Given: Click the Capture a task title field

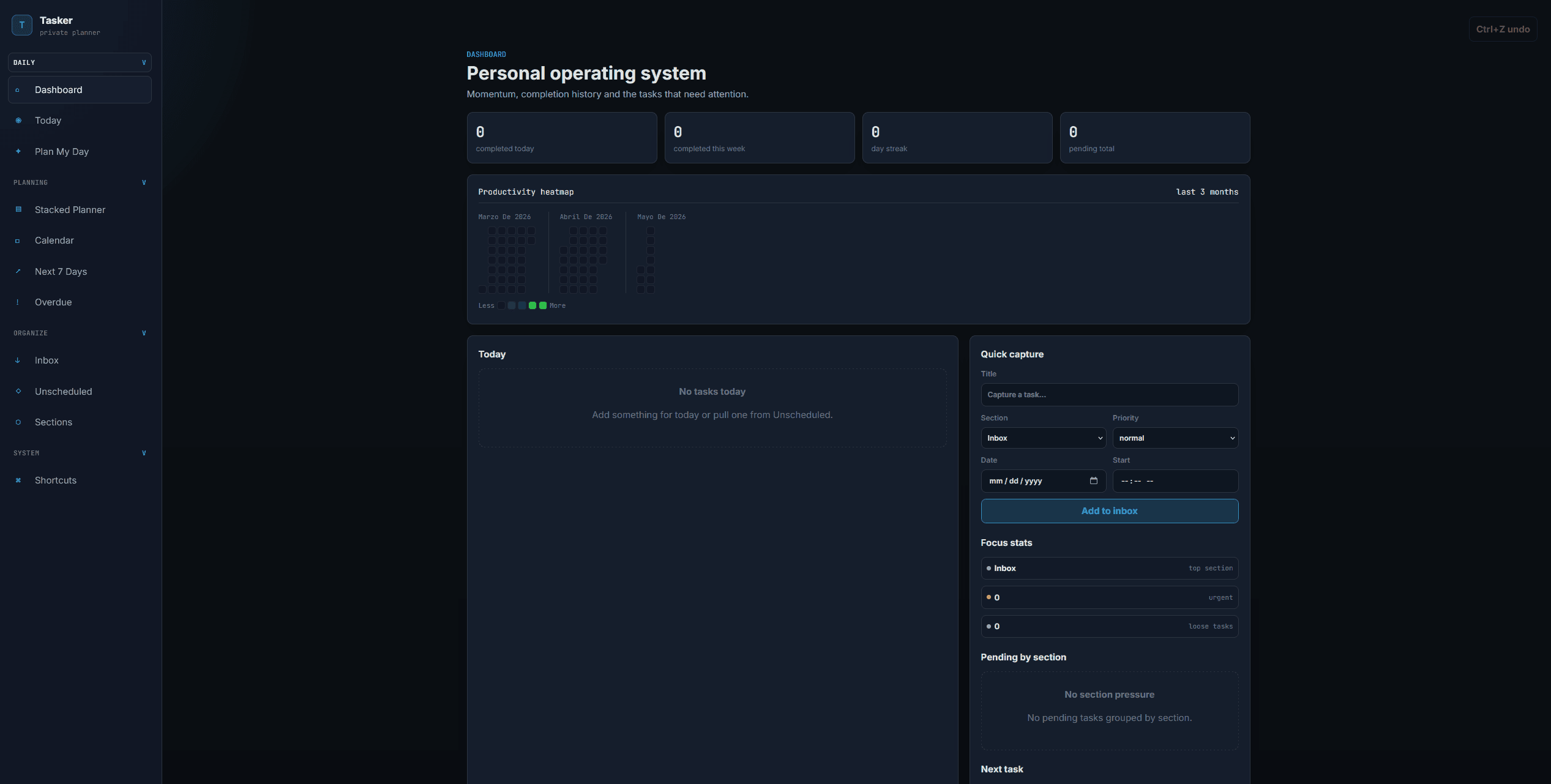Looking at the screenshot, I should (1109, 395).
